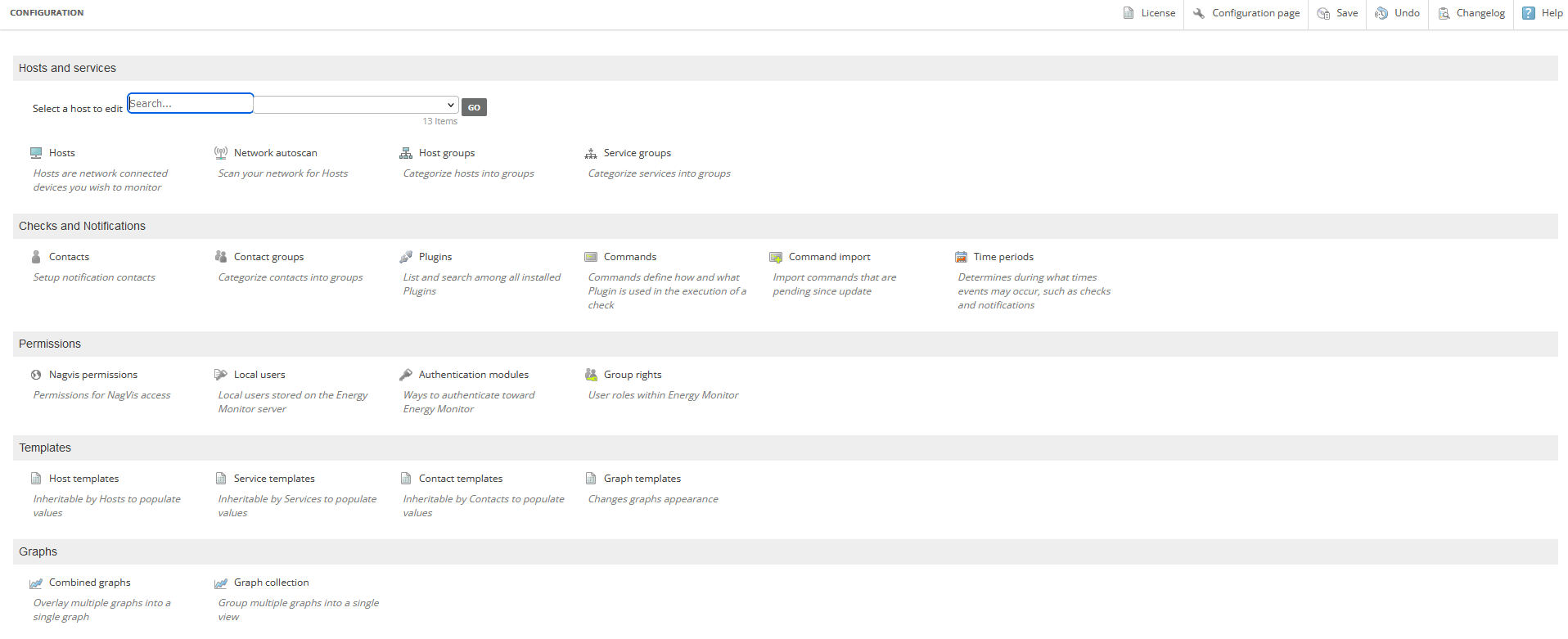Open the Commands link
Image resolution: width=1568 pixels, height=639 pixels.
(630, 257)
